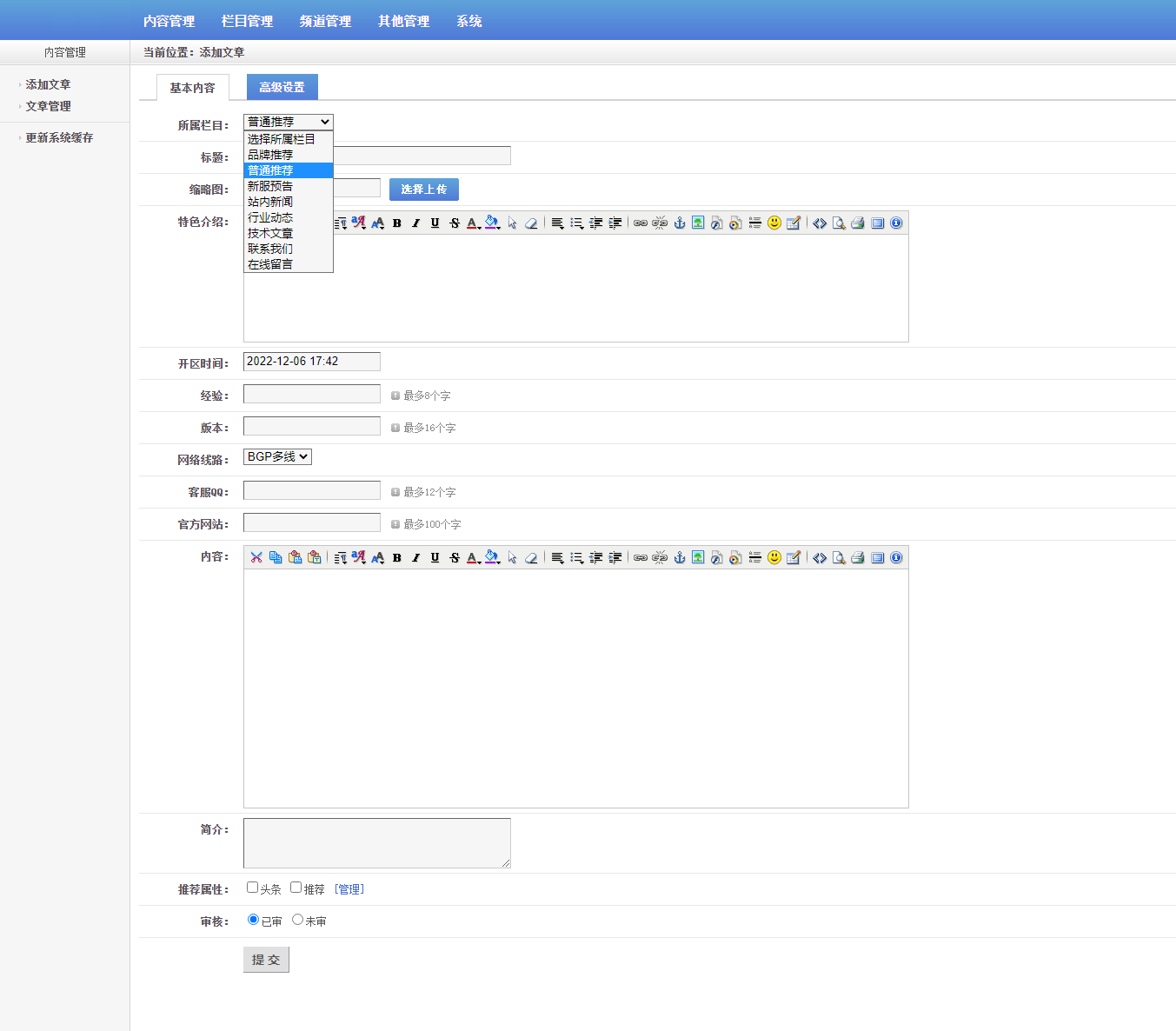
Task: Open the 栏目管理 top menu
Action: tap(247, 21)
